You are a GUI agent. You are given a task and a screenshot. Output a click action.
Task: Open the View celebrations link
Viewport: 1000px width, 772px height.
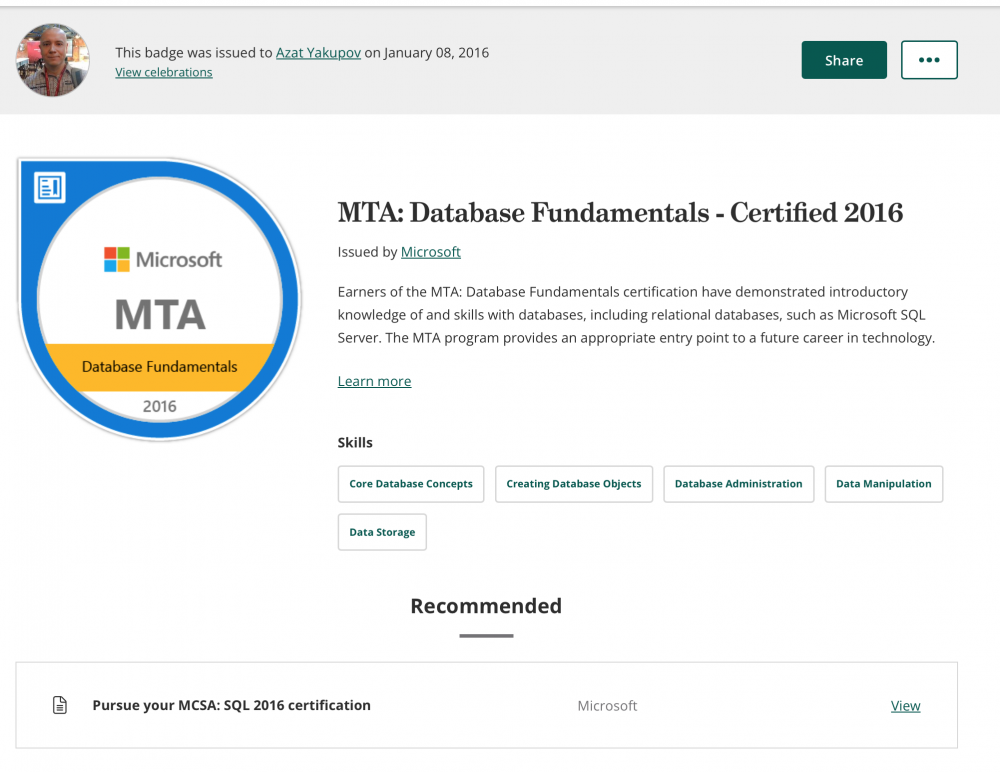tap(163, 72)
